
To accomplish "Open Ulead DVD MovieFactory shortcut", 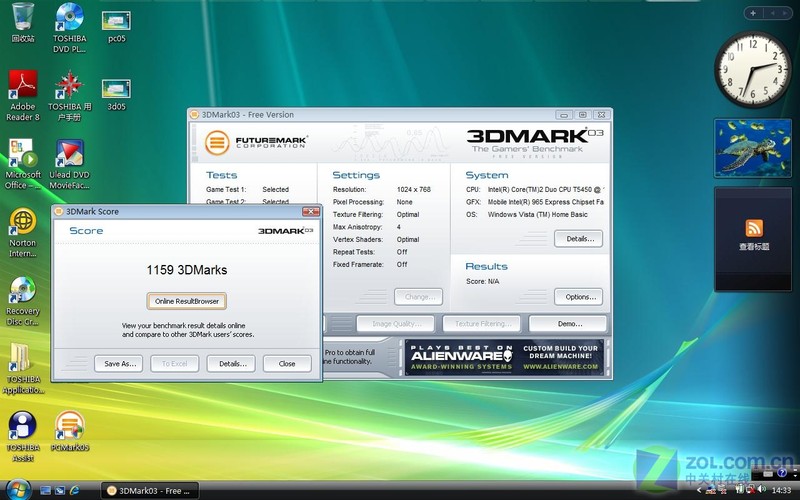I will click(69, 164).
